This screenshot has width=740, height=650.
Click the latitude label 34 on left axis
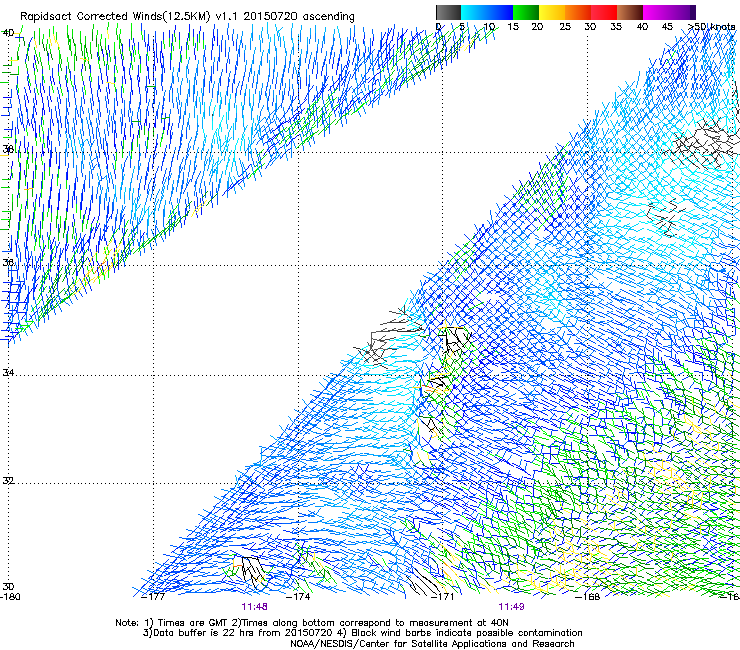click(8, 372)
